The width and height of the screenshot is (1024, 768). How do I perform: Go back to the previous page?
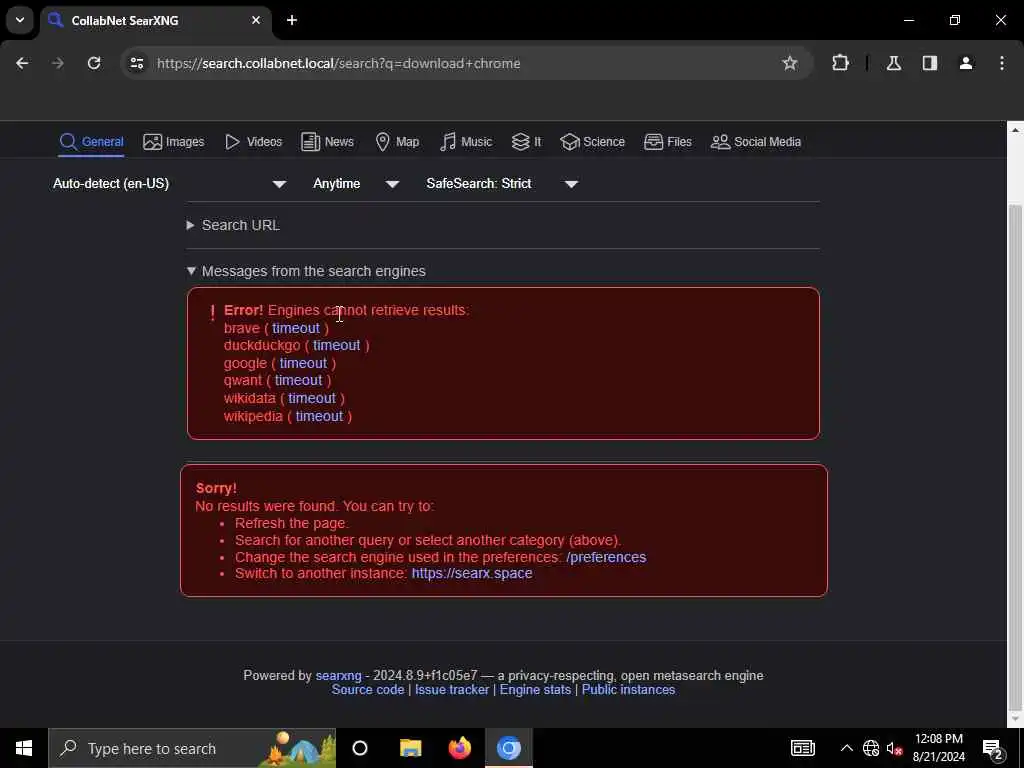click(22, 63)
